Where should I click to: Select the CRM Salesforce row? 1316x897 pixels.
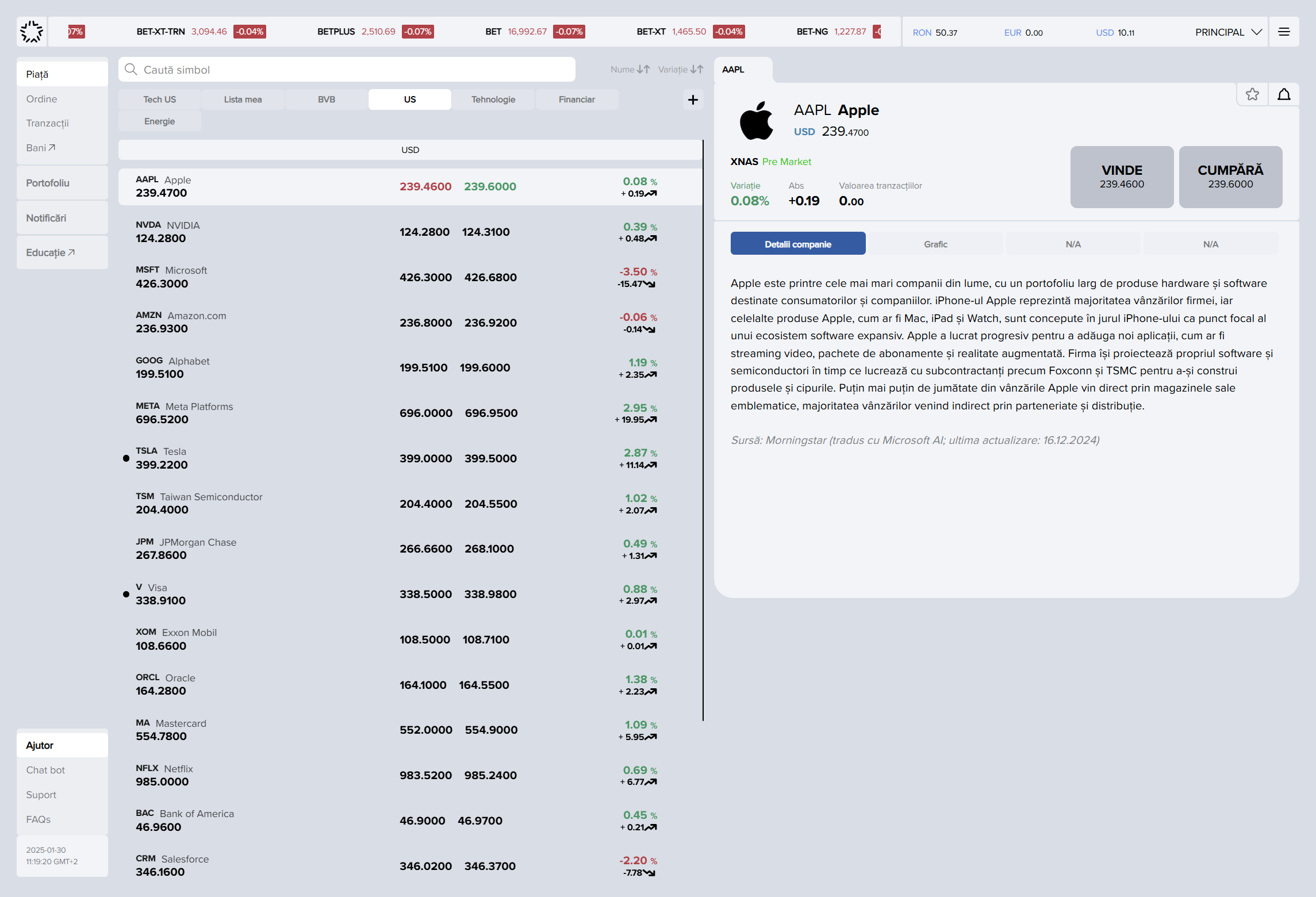pos(410,865)
